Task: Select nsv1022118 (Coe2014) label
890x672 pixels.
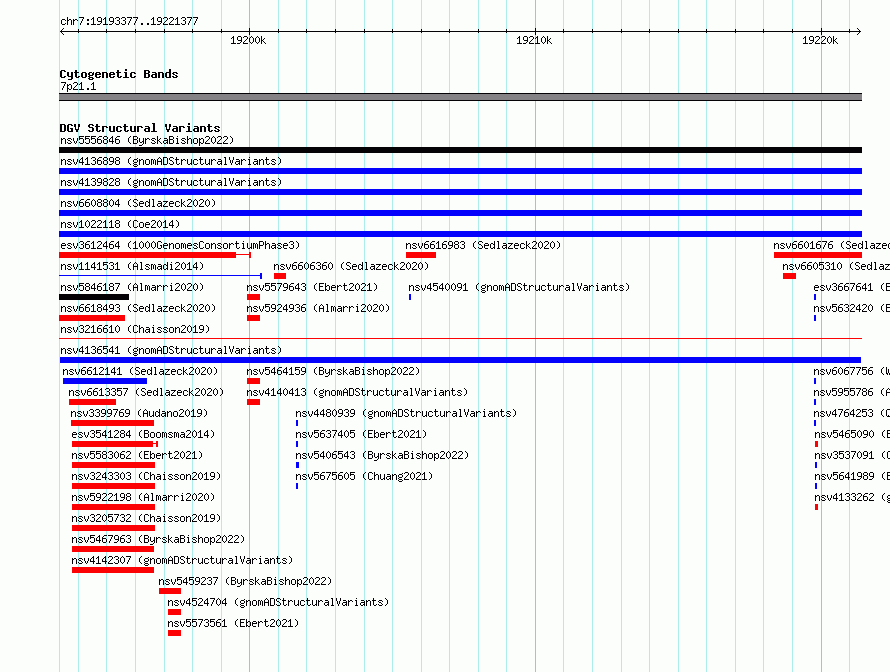Action: click(x=120, y=224)
